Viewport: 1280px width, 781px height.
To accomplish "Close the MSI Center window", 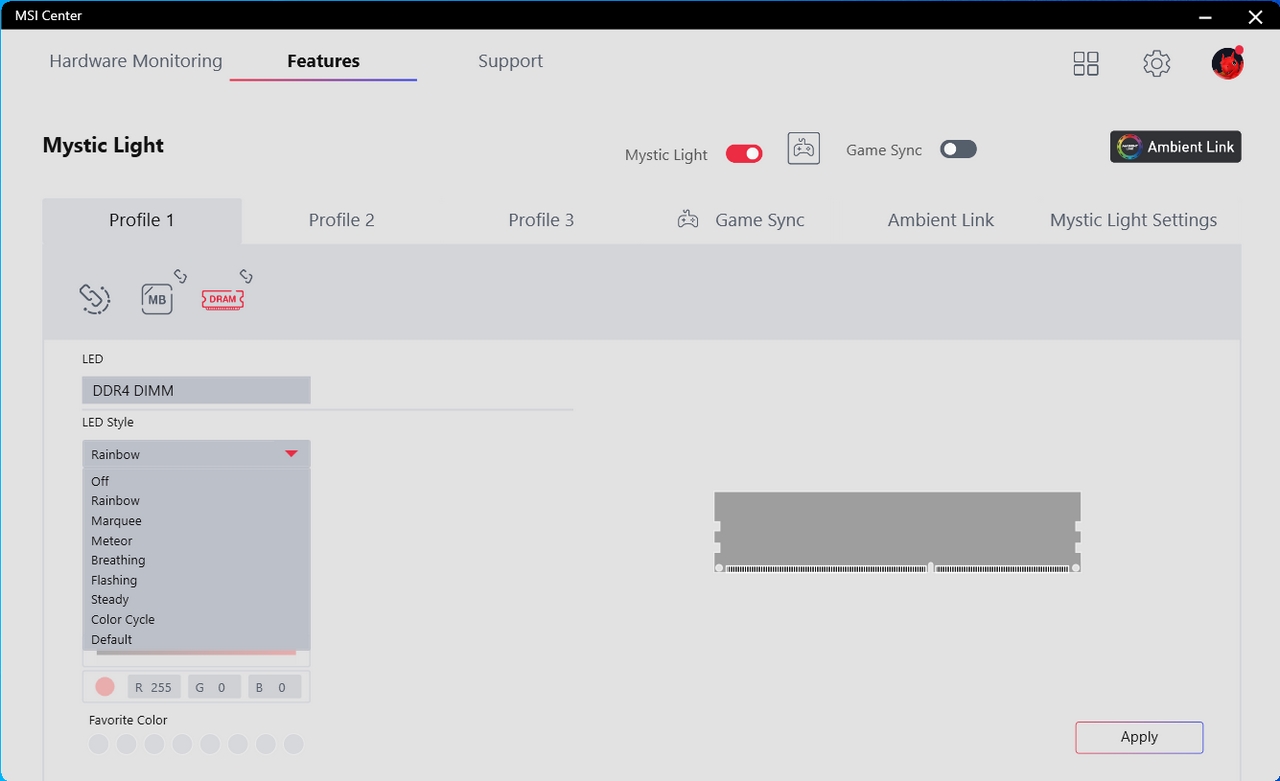I will coord(1256,16).
